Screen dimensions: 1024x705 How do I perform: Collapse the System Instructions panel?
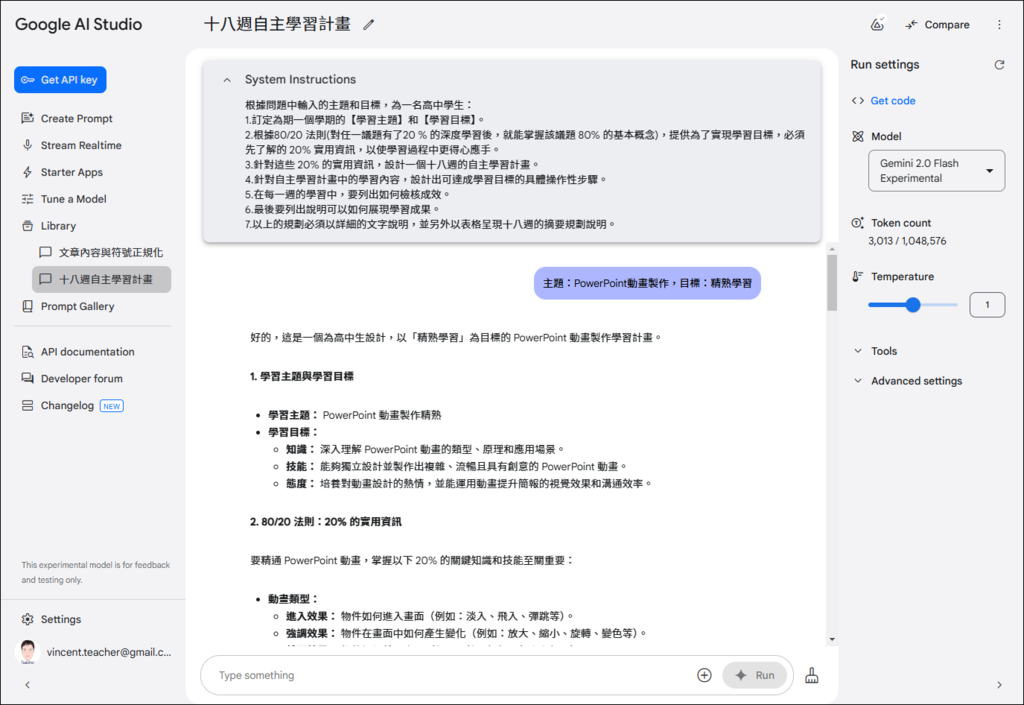227,80
